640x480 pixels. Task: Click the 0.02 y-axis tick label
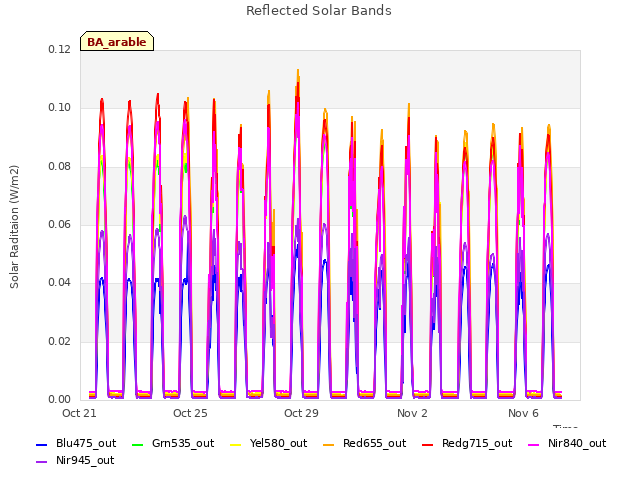[x=60, y=341]
